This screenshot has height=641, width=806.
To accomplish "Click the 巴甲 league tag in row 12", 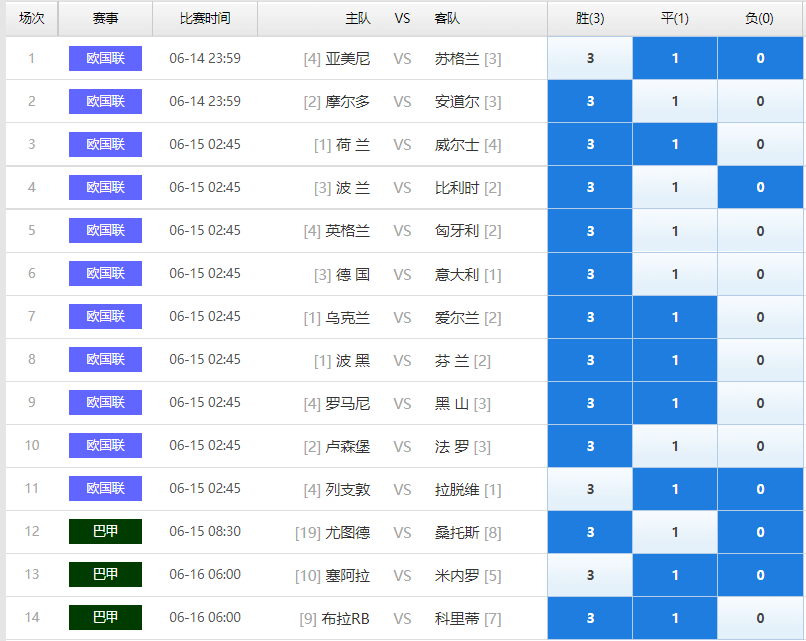I will tap(105, 531).
